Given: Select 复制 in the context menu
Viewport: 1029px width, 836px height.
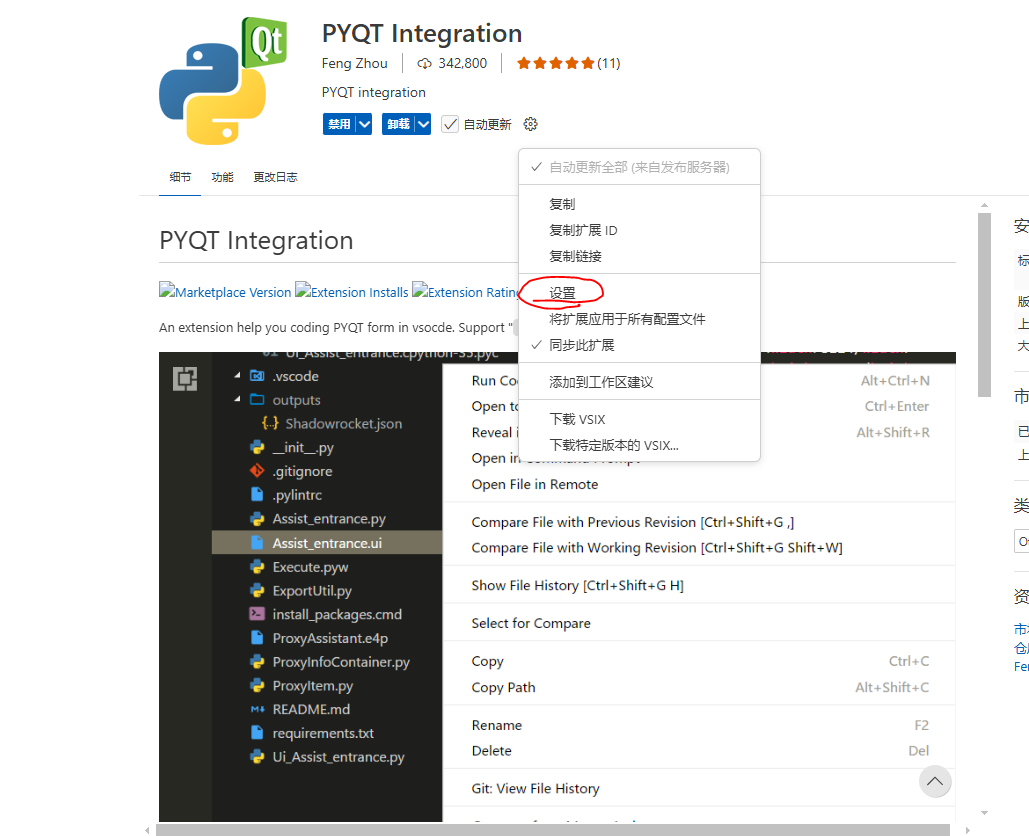Looking at the screenshot, I should (x=639, y=204).
